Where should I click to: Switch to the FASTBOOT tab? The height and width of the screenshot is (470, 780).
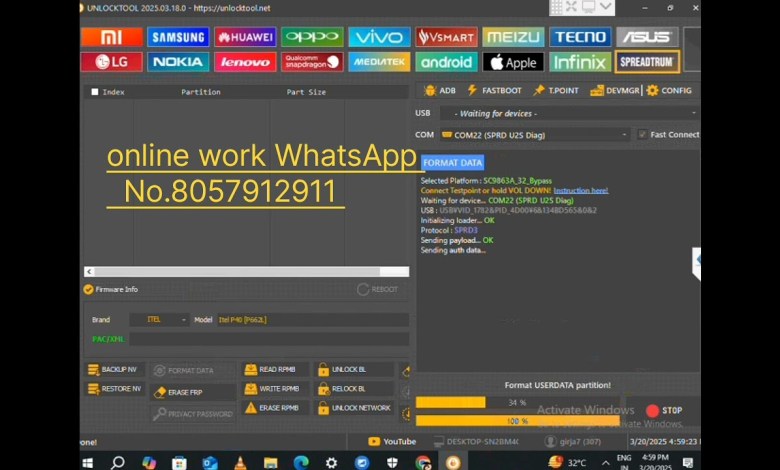(494, 90)
